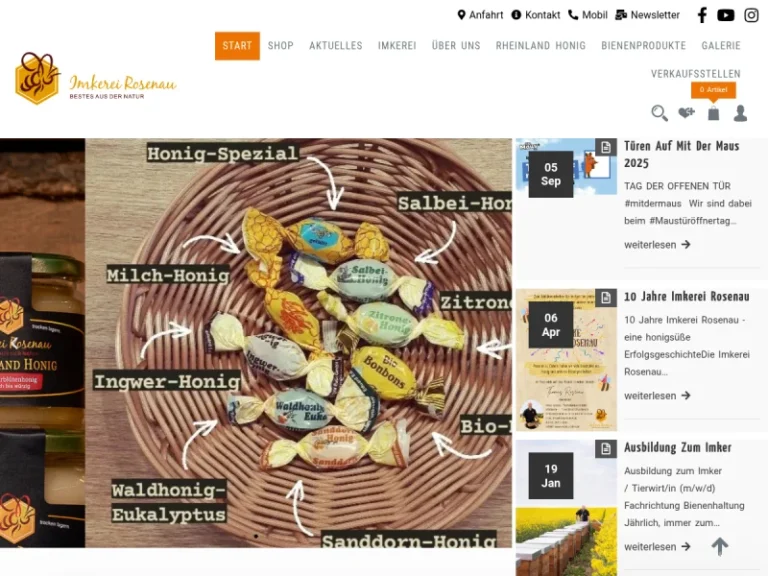Screen dimensions: 768x576
Task: Open the Instagram profile icon
Action: pos(751,15)
